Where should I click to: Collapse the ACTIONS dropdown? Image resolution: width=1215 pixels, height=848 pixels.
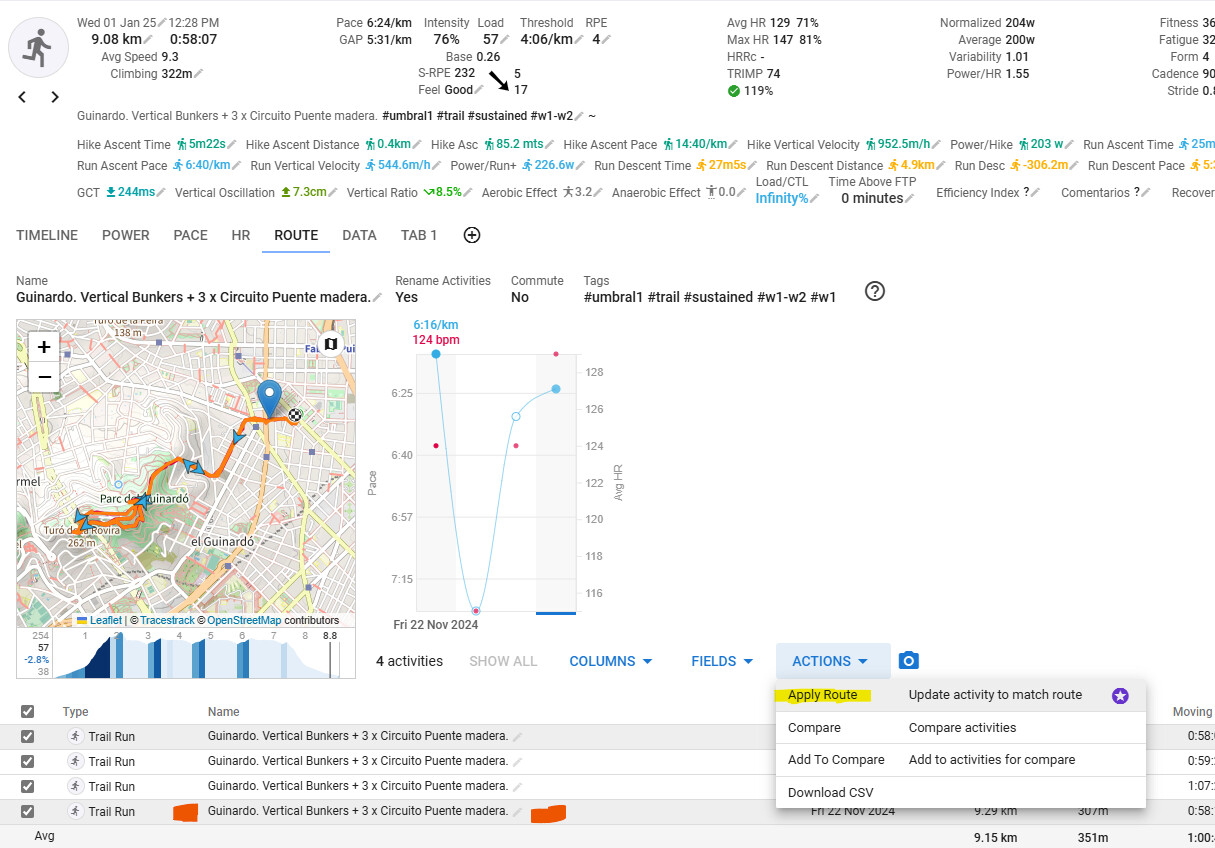833,661
